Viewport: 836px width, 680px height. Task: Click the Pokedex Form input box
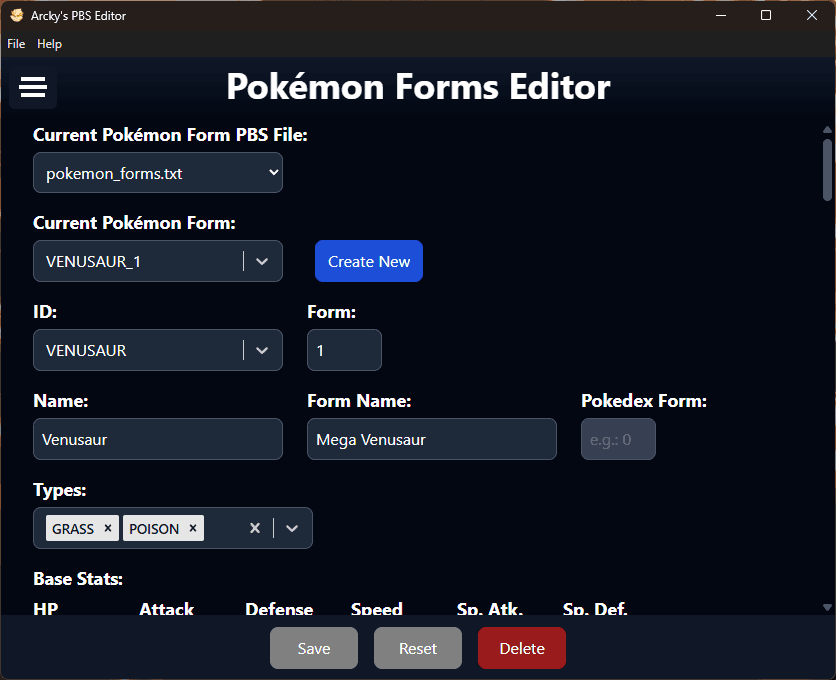click(618, 439)
